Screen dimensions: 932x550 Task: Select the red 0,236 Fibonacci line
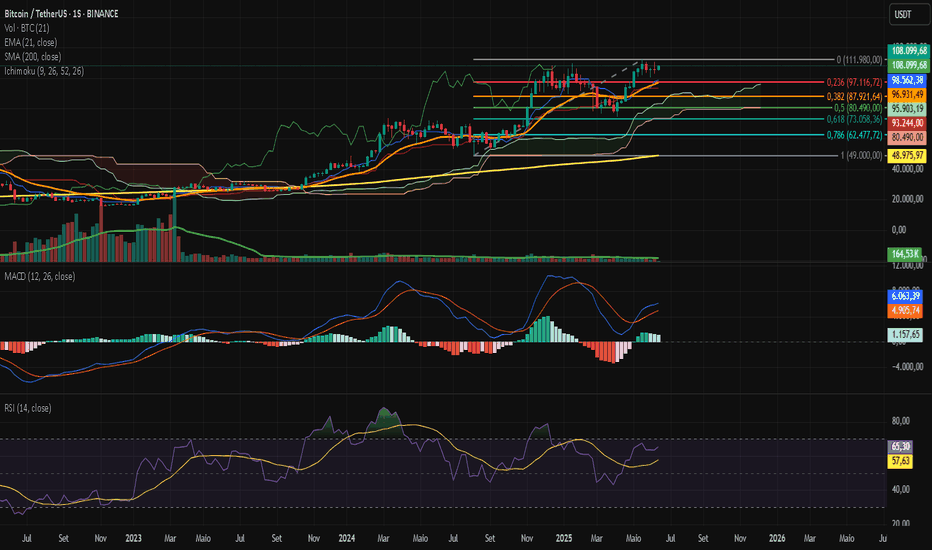649,82
